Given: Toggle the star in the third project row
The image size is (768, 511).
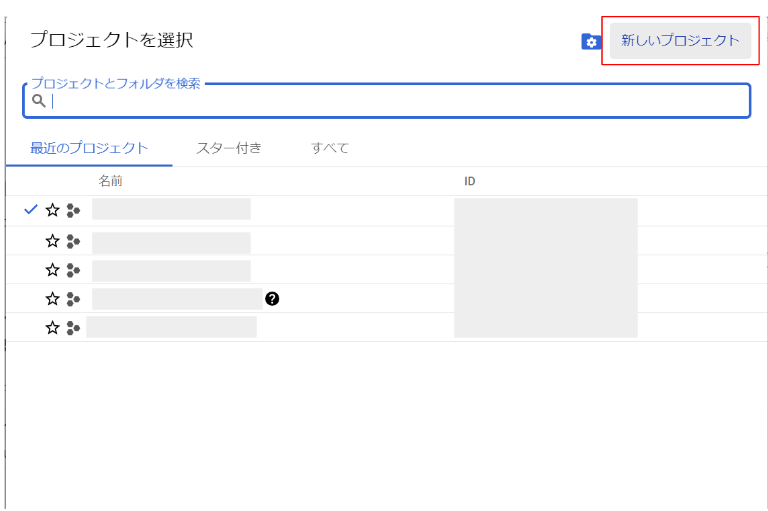Looking at the screenshot, I should (52, 270).
